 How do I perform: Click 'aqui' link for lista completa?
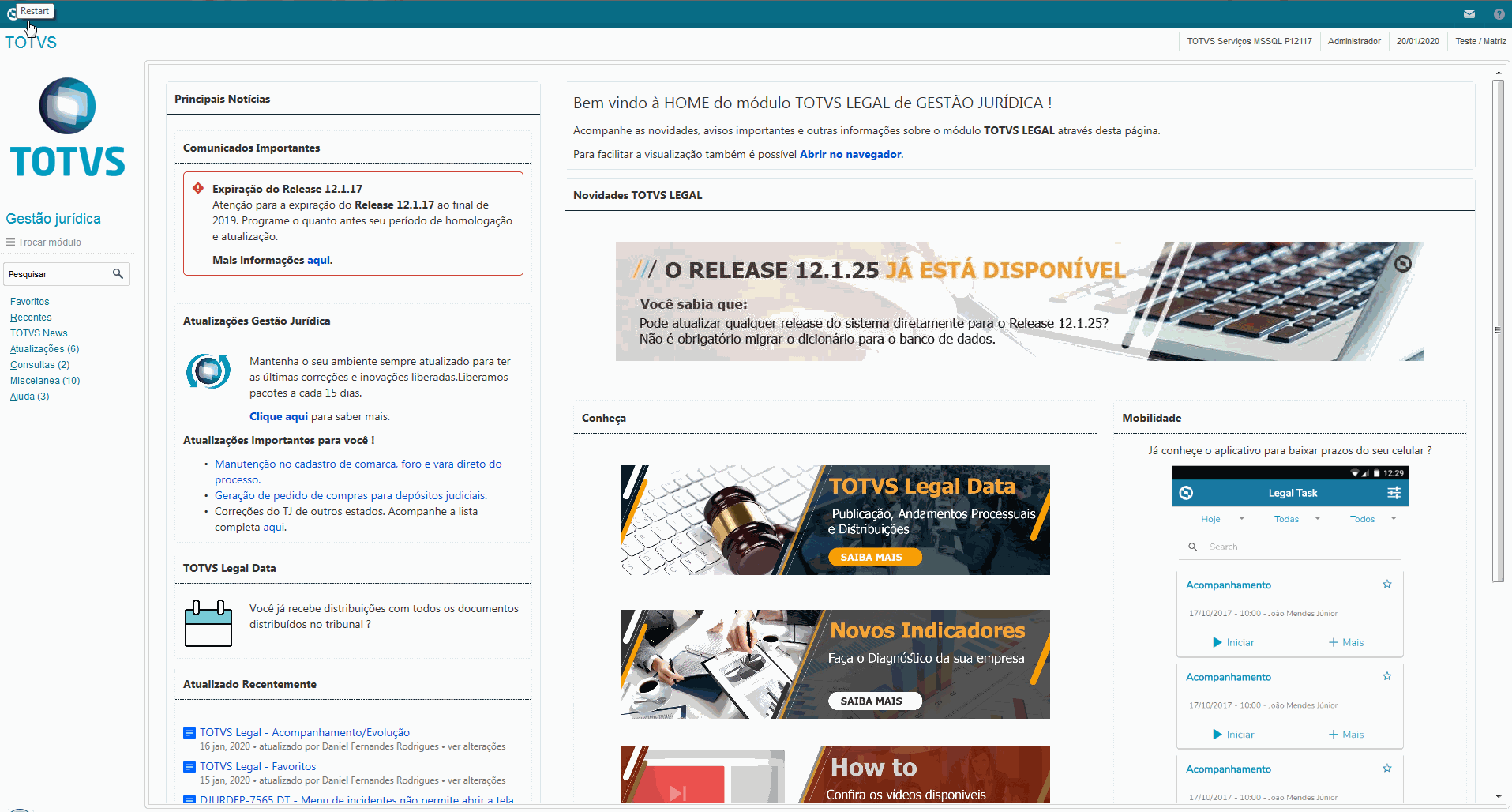274,527
